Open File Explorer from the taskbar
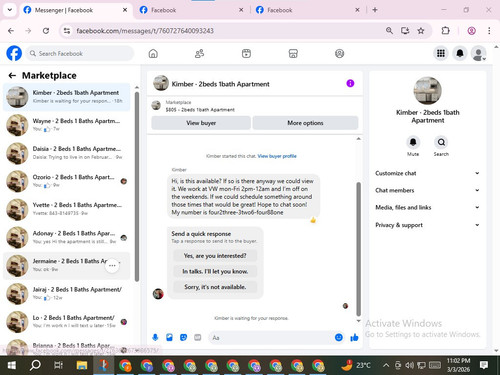 coord(82,365)
